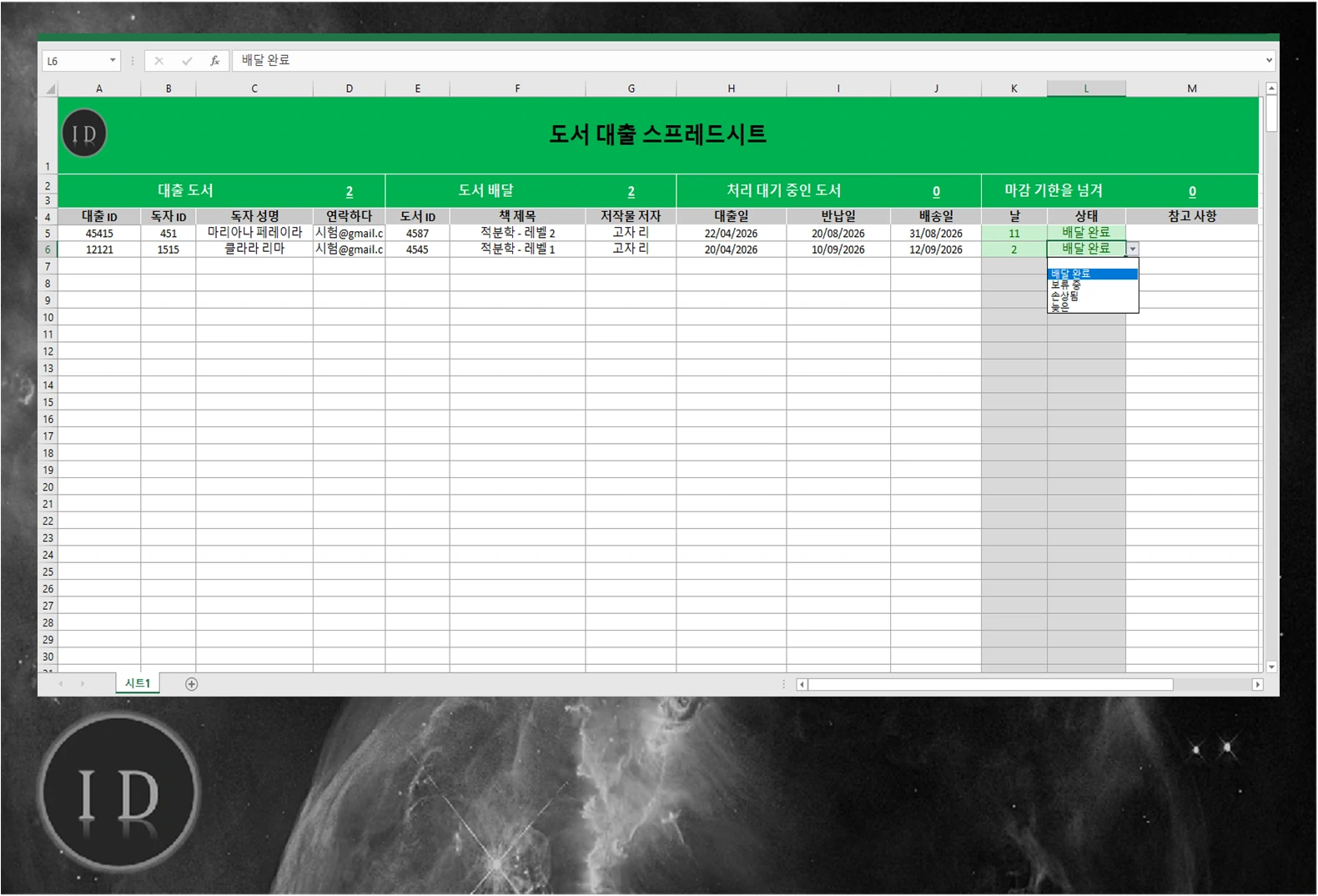The image size is (1318, 896).
Task: Click cell containing 12121
Action: [99, 249]
